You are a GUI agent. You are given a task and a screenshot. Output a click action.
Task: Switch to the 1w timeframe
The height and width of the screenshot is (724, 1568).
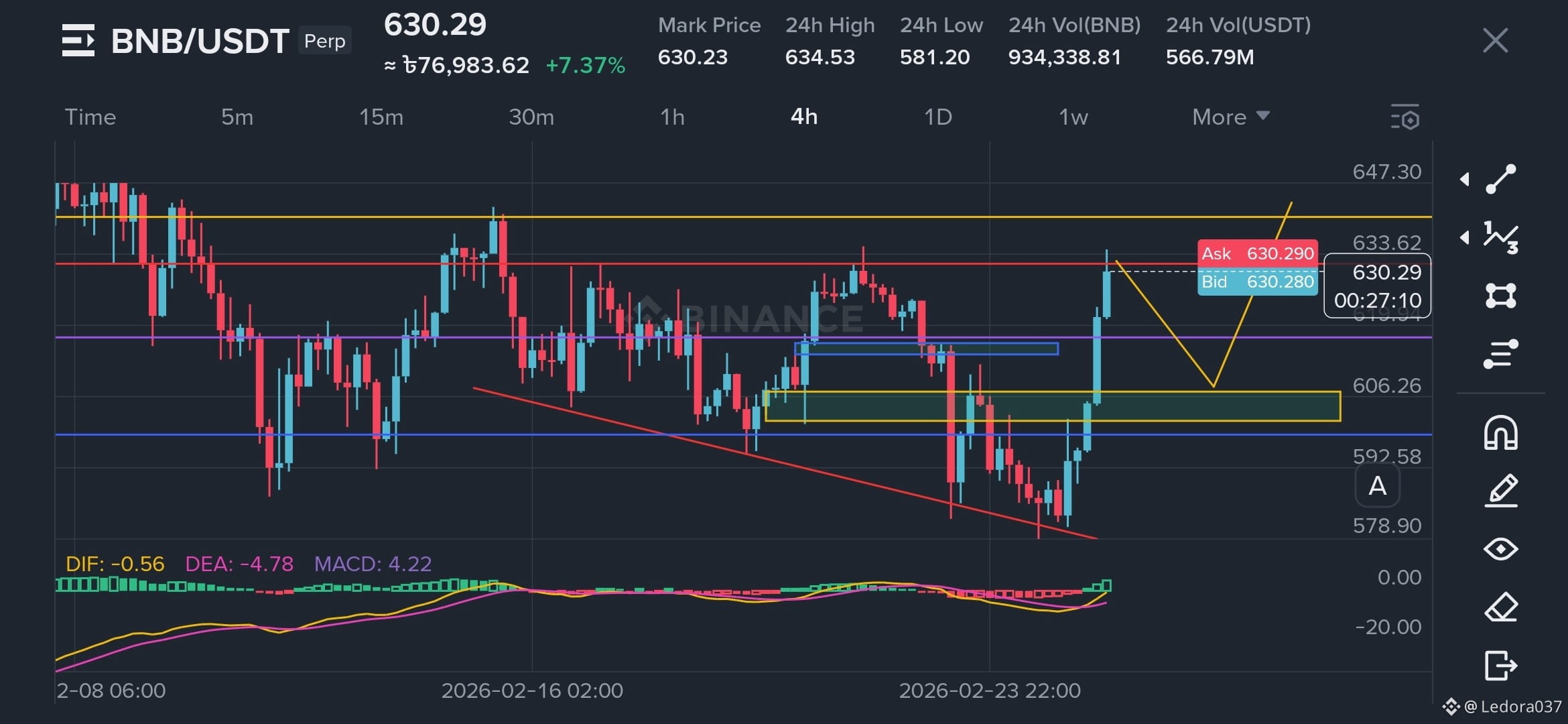coord(1073,117)
